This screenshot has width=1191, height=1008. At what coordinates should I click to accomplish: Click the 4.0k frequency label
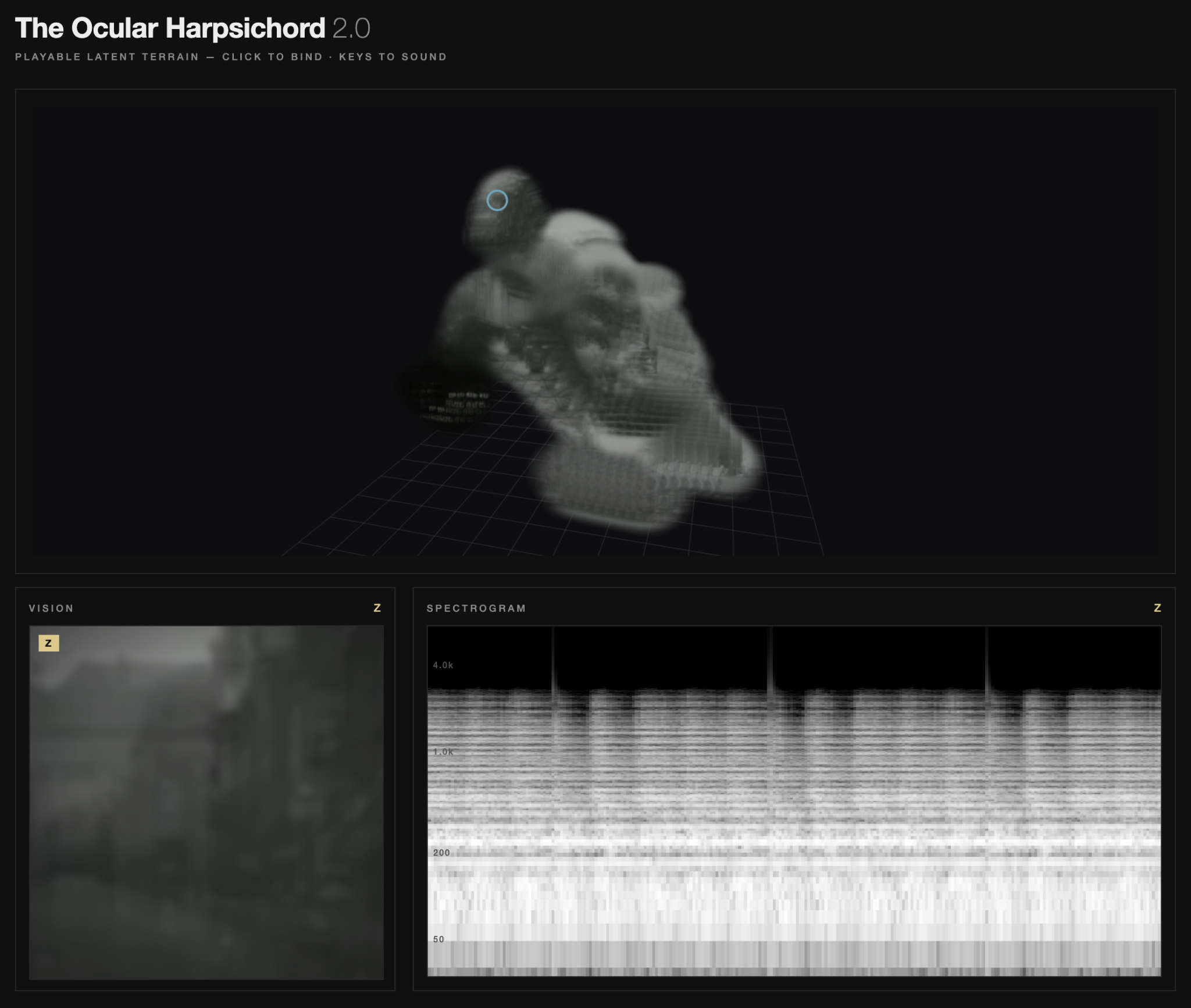pos(443,665)
